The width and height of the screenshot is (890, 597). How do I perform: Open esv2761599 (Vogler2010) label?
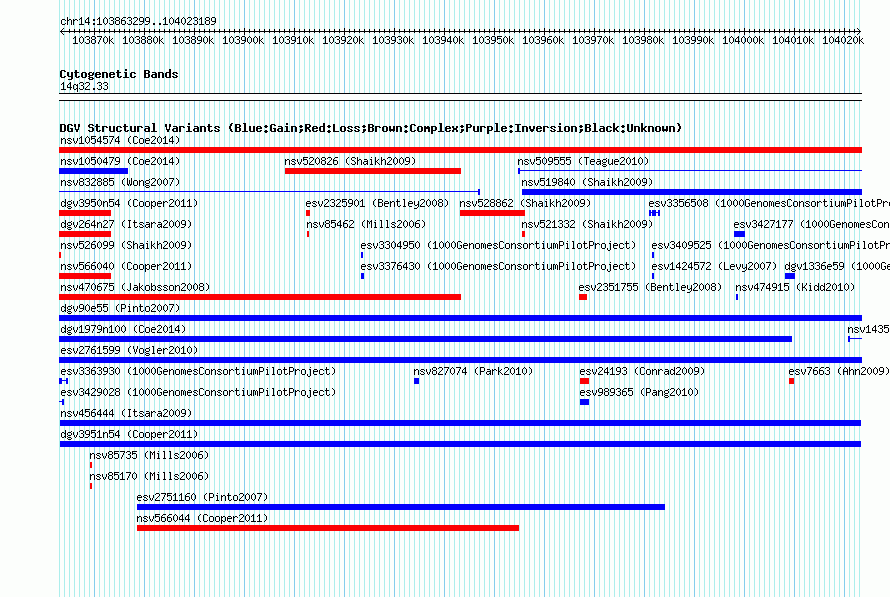[129, 350]
